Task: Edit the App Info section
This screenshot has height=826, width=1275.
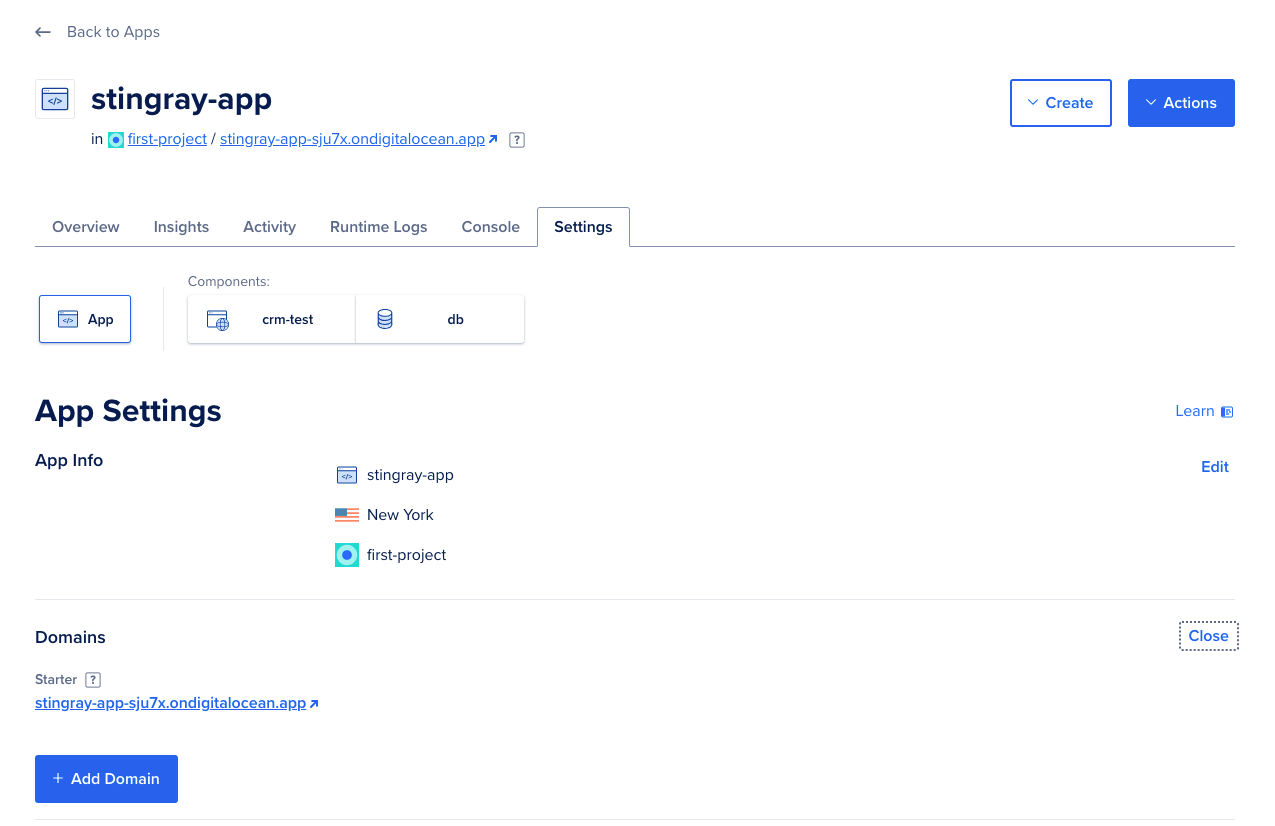Action: (1215, 467)
